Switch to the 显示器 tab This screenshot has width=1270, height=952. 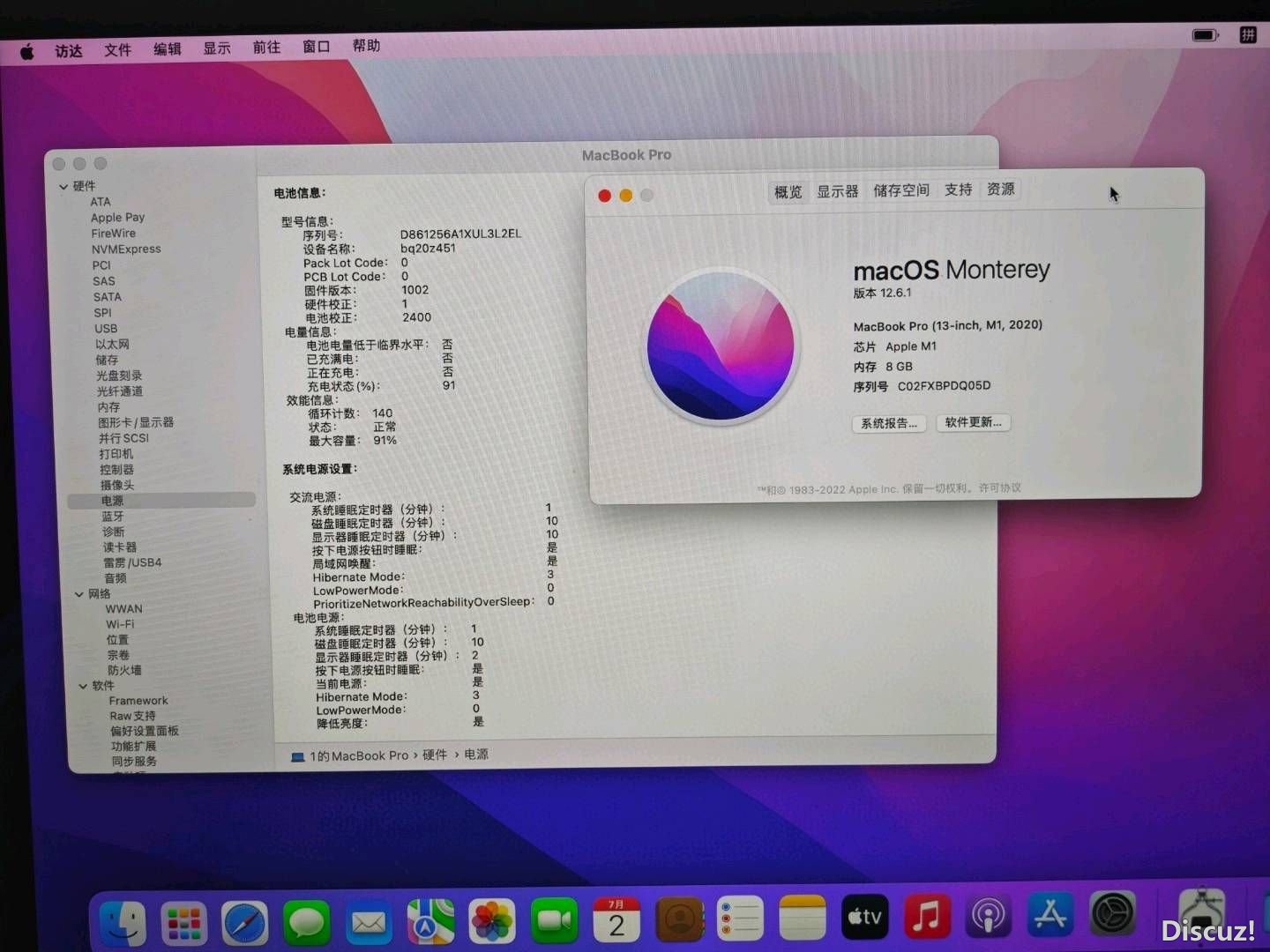(x=837, y=191)
